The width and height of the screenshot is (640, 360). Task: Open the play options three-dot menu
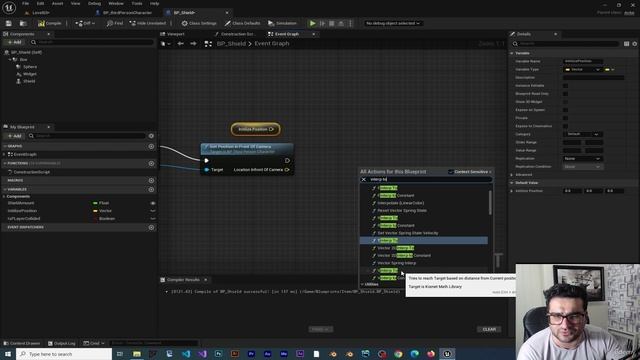(x=350, y=23)
